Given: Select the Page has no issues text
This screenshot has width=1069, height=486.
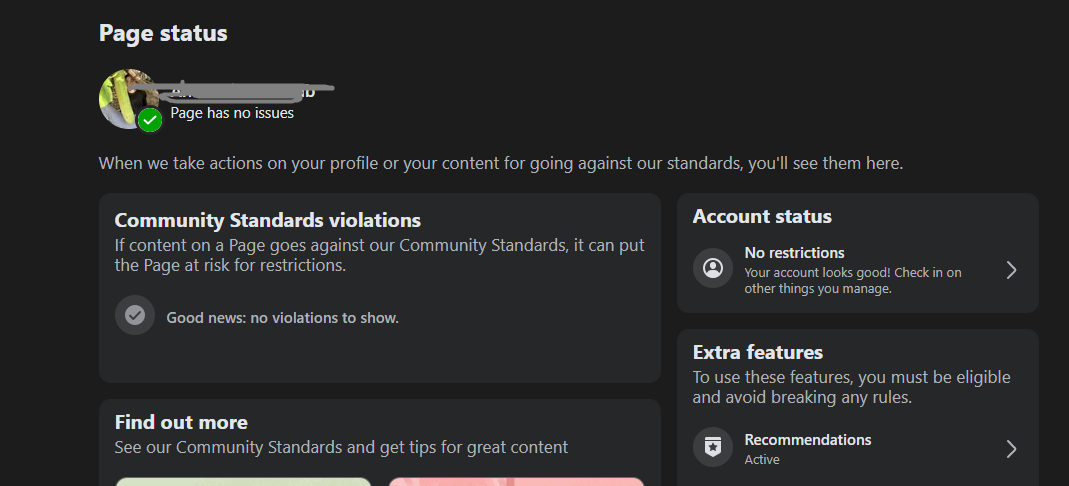Looking at the screenshot, I should click(x=232, y=113).
